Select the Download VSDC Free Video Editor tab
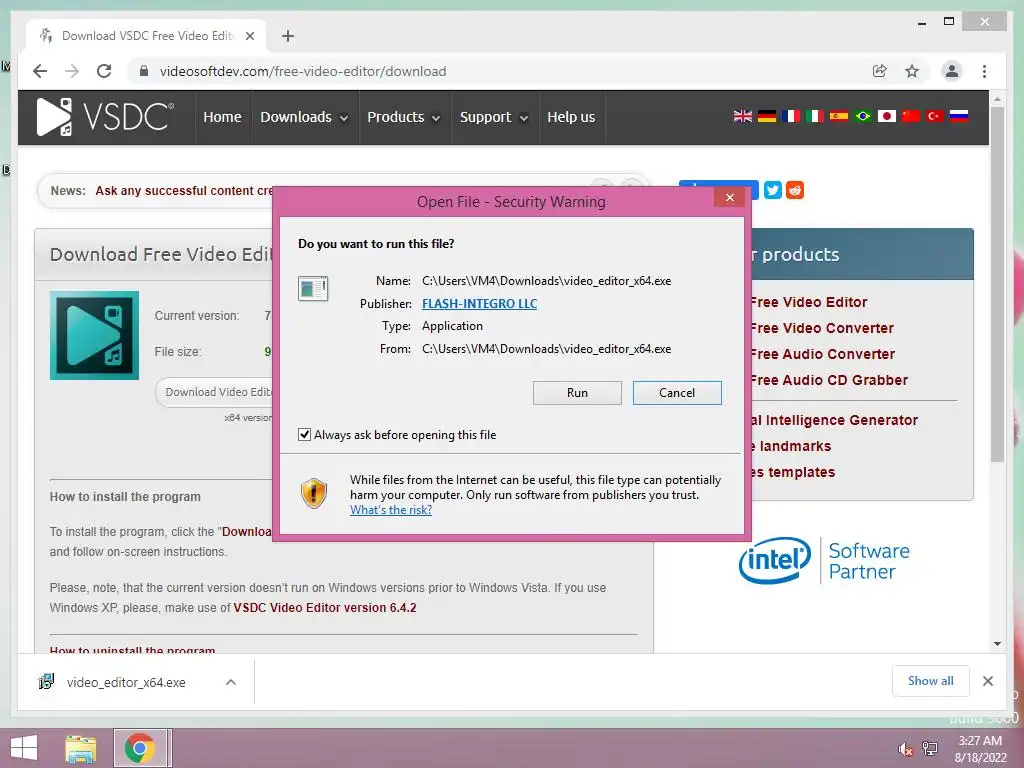Image resolution: width=1024 pixels, height=768 pixels. point(146,36)
